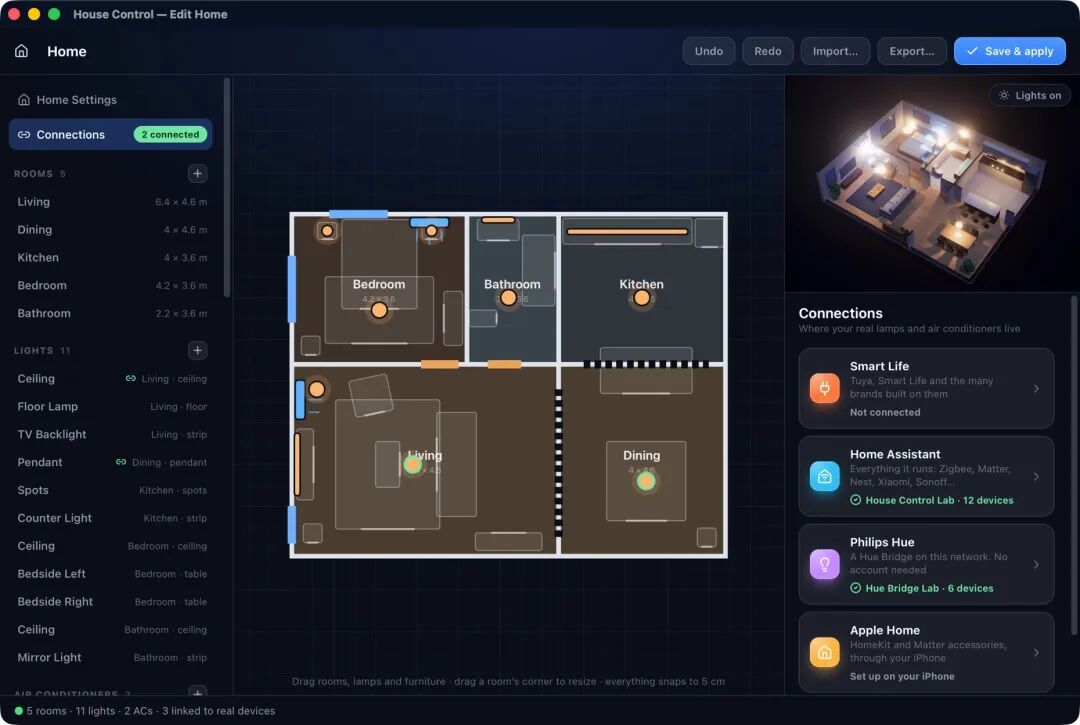
Task: Click the Connections panel scrollbar on right
Action: tap(1073, 465)
